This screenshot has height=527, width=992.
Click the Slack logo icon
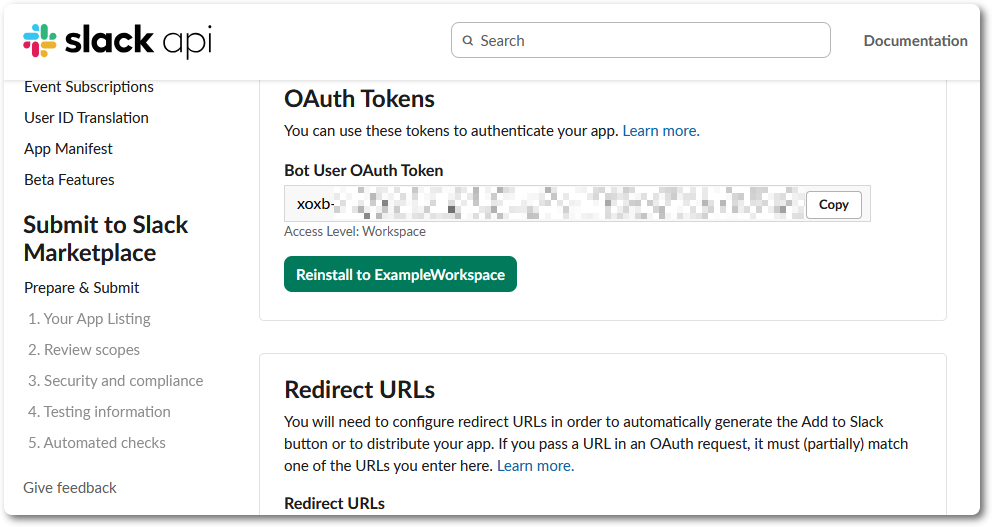point(40,41)
